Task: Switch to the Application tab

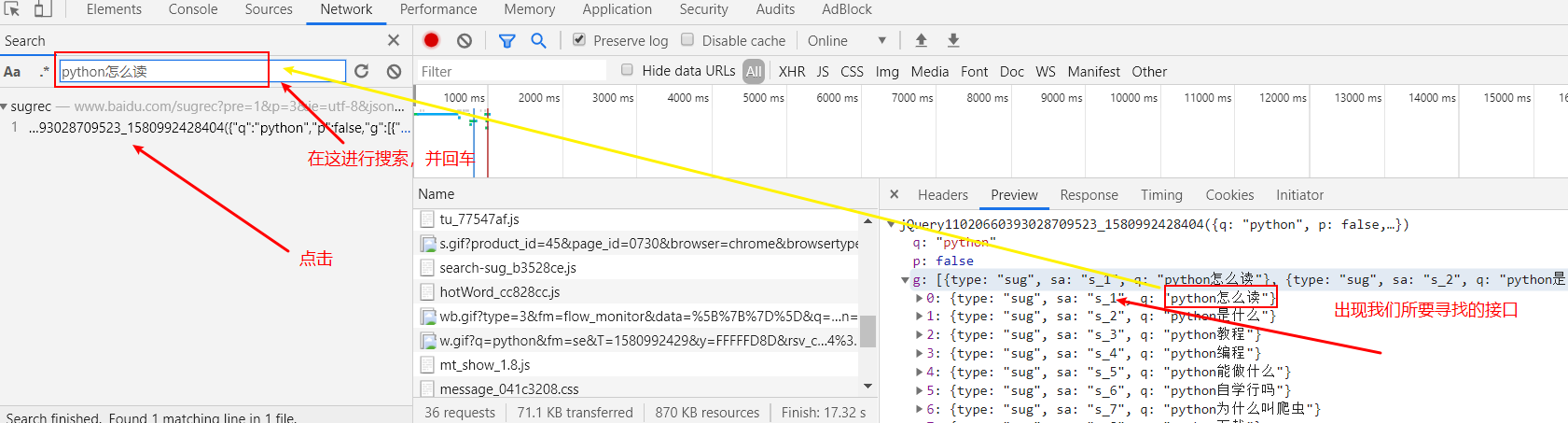Action: (x=617, y=9)
